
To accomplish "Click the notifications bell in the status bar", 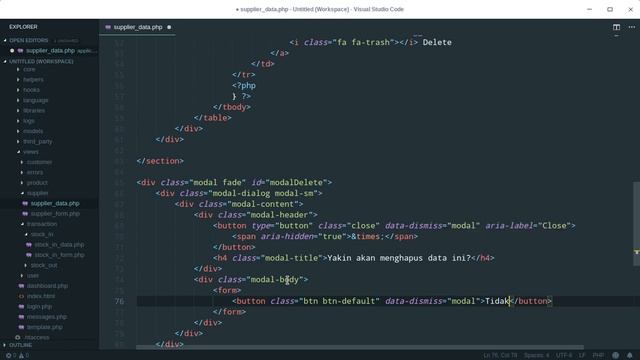I will point(630,355).
